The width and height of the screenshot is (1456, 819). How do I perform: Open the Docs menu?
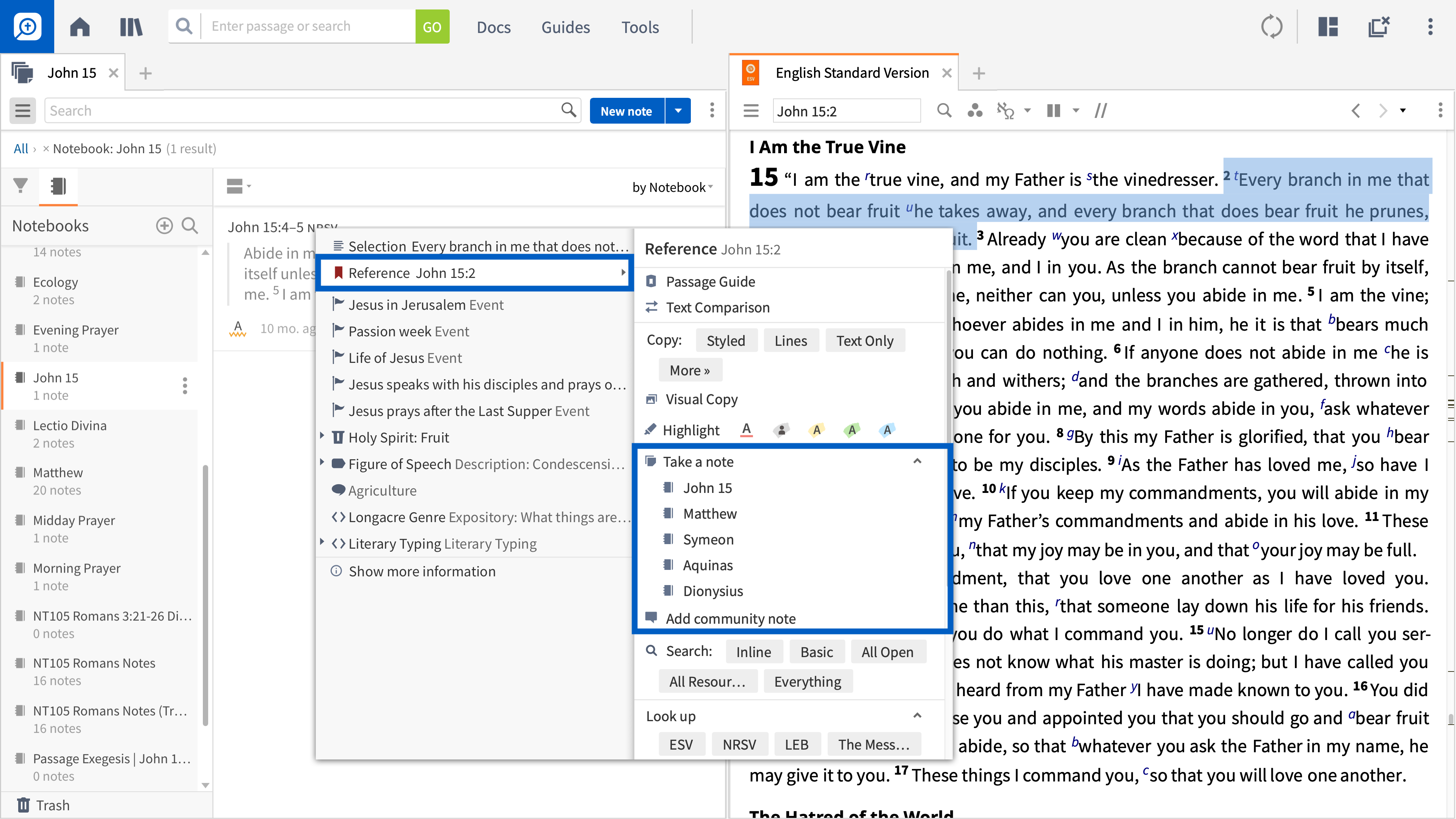tap(493, 27)
